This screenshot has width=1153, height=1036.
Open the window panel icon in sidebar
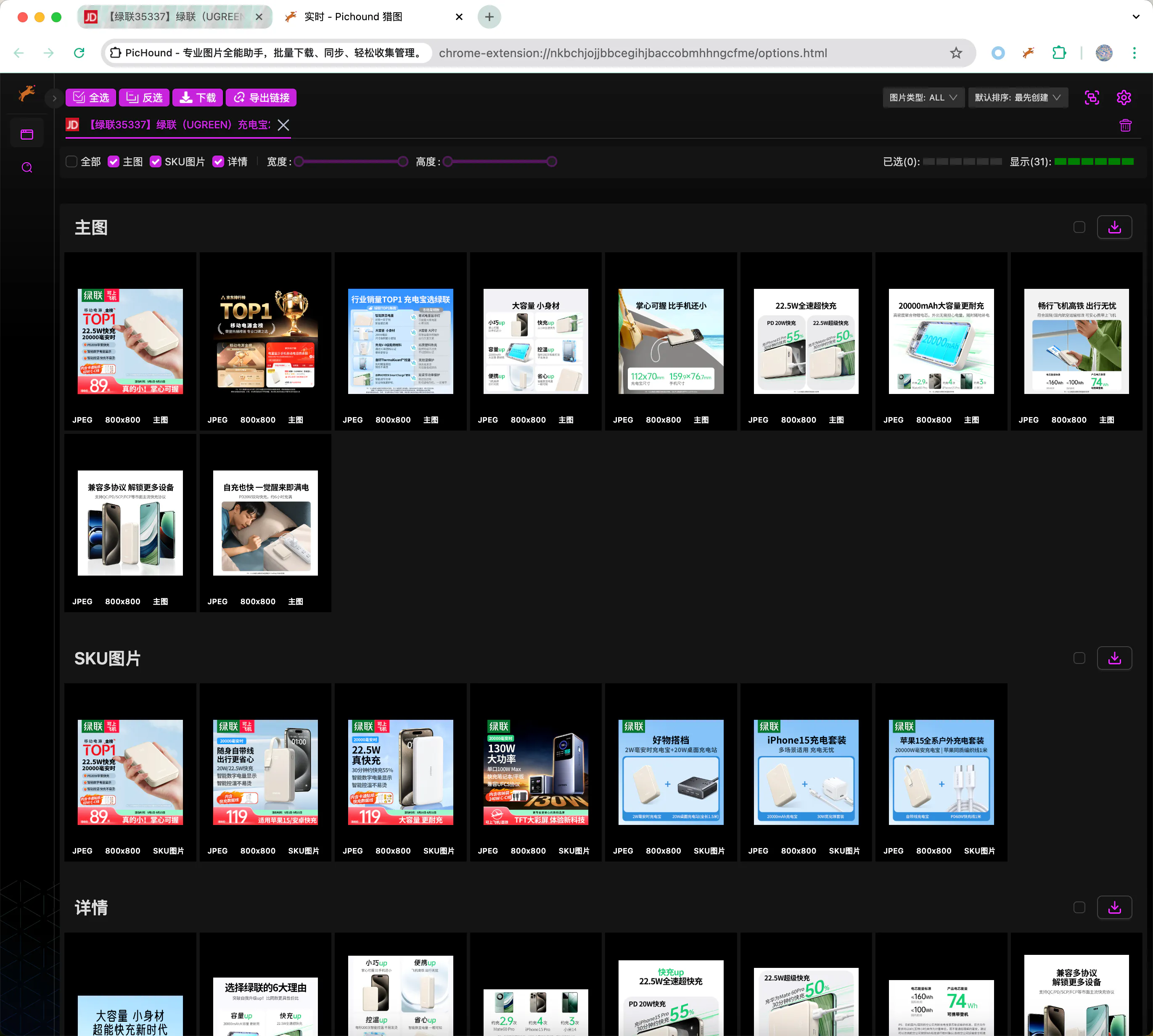(x=27, y=135)
